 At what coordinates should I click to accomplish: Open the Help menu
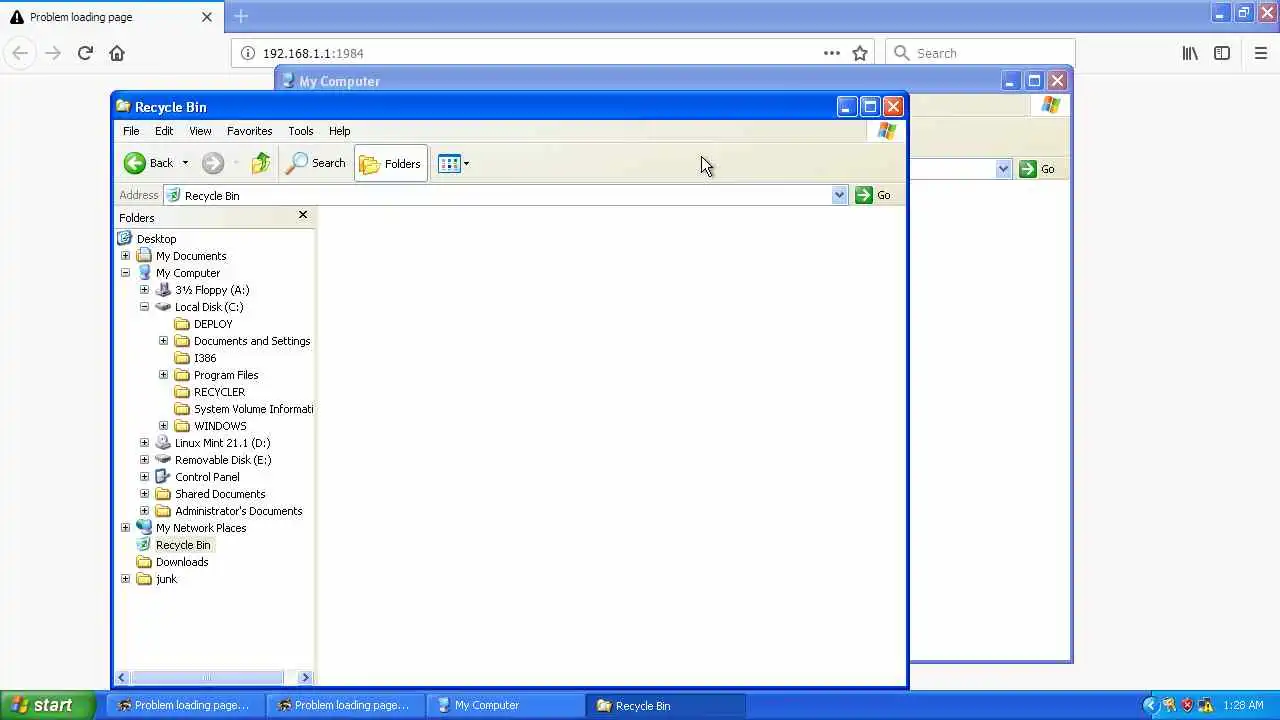click(x=339, y=131)
